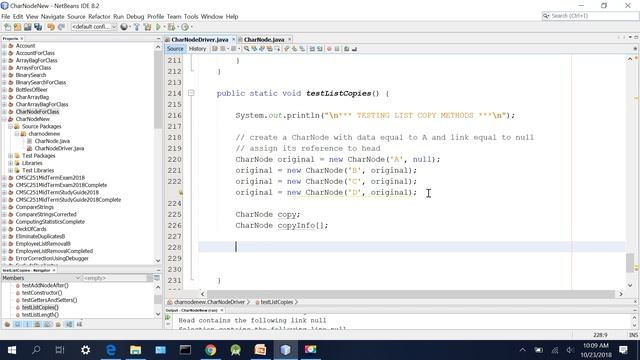Click the Profile Project clock icon
This screenshot has width=640, height=360.
coord(184,27)
